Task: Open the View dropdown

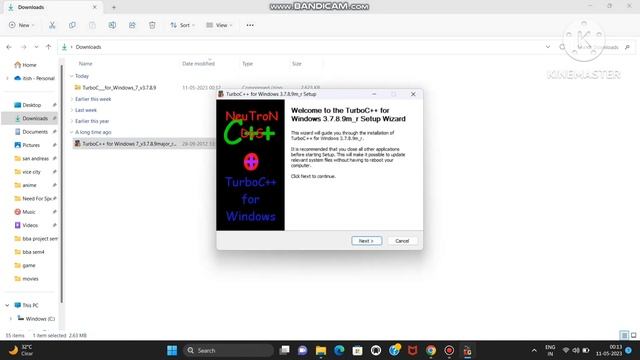Action: [219, 25]
